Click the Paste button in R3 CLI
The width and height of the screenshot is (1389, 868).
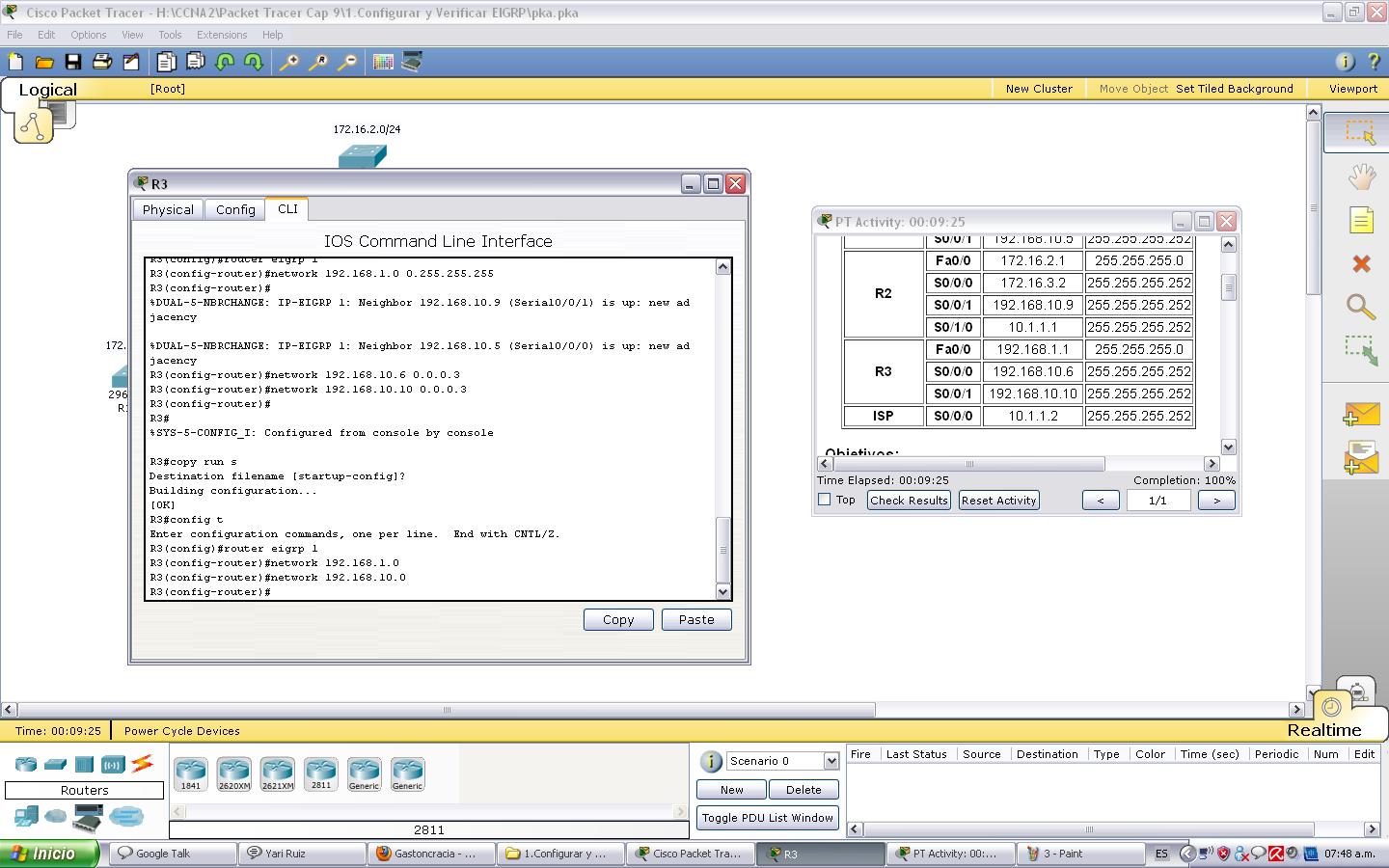696,619
